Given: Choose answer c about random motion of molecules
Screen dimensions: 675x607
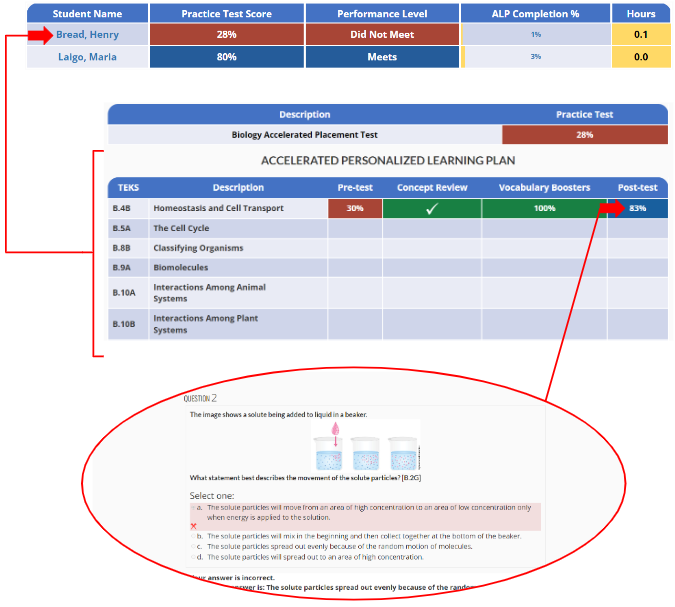Looking at the screenshot, I should point(195,547).
